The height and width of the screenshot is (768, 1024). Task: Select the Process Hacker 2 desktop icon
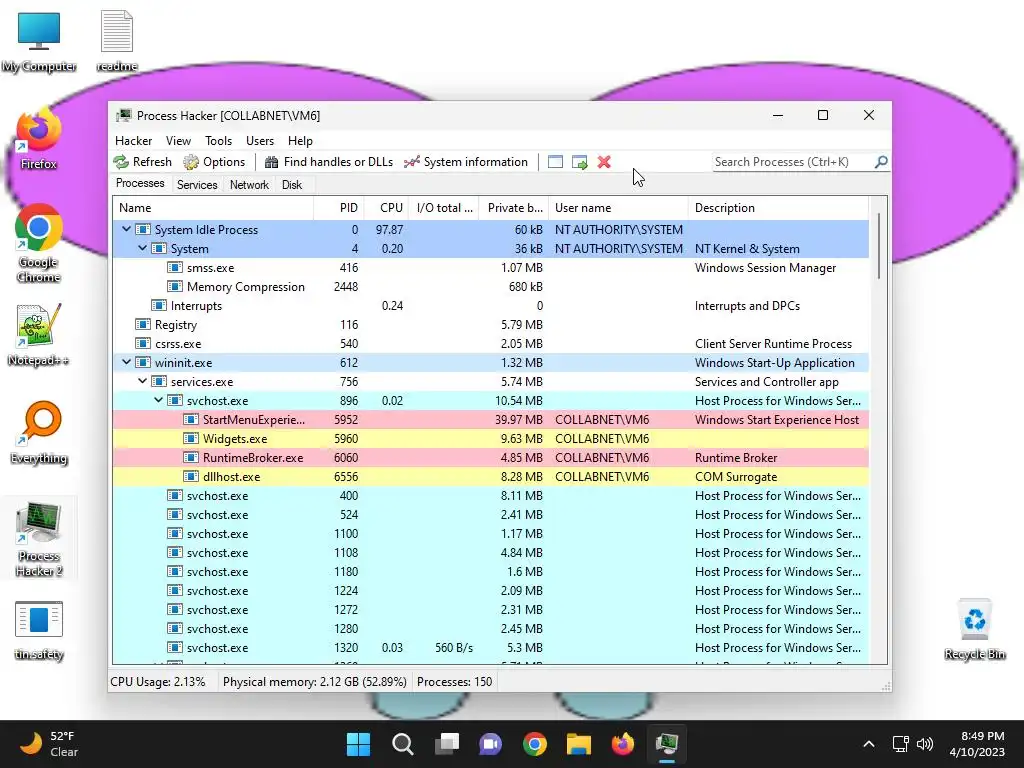pos(39,539)
